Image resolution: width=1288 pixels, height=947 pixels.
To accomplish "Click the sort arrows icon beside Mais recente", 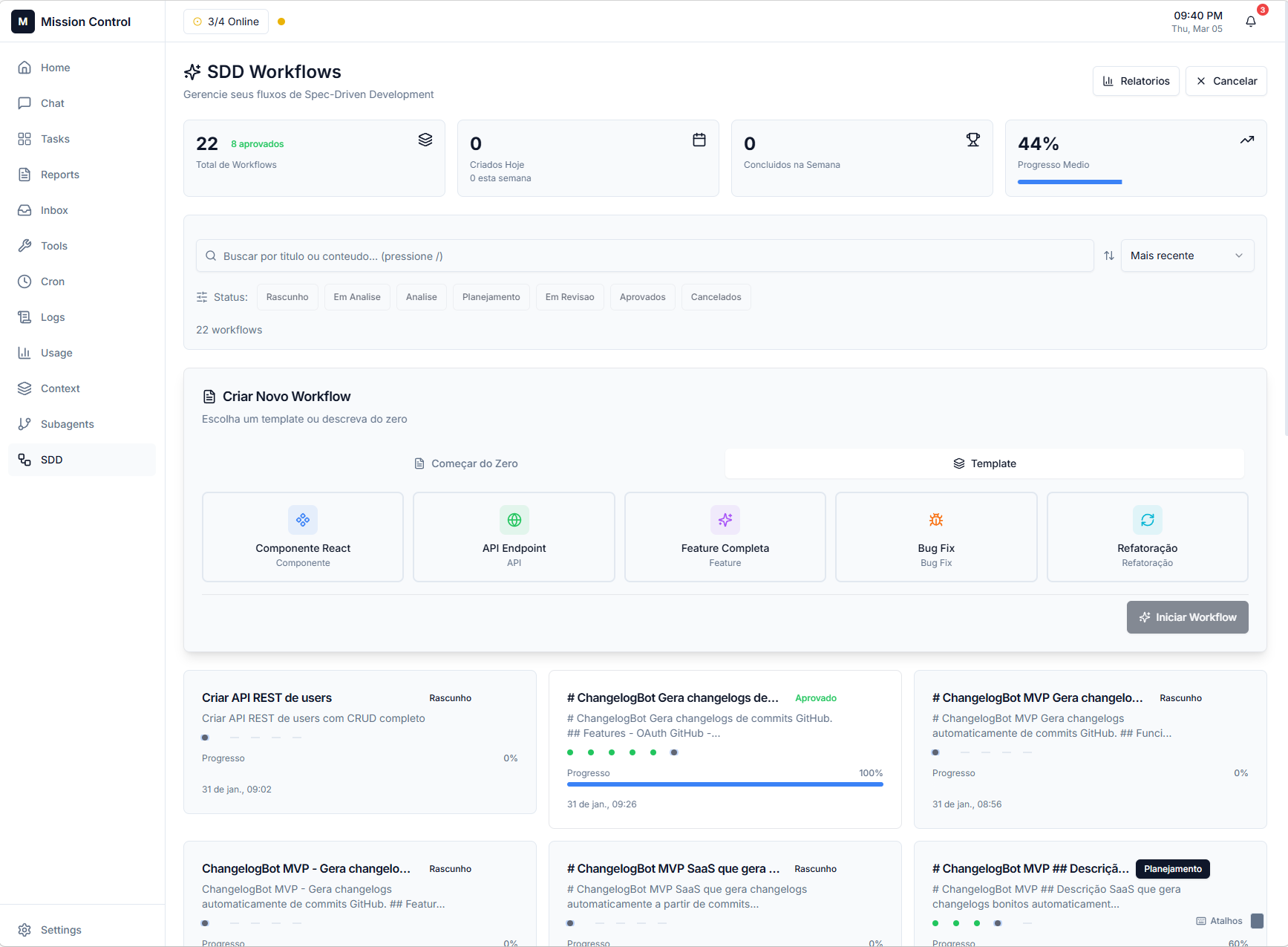I will pyautogui.click(x=1109, y=255).
